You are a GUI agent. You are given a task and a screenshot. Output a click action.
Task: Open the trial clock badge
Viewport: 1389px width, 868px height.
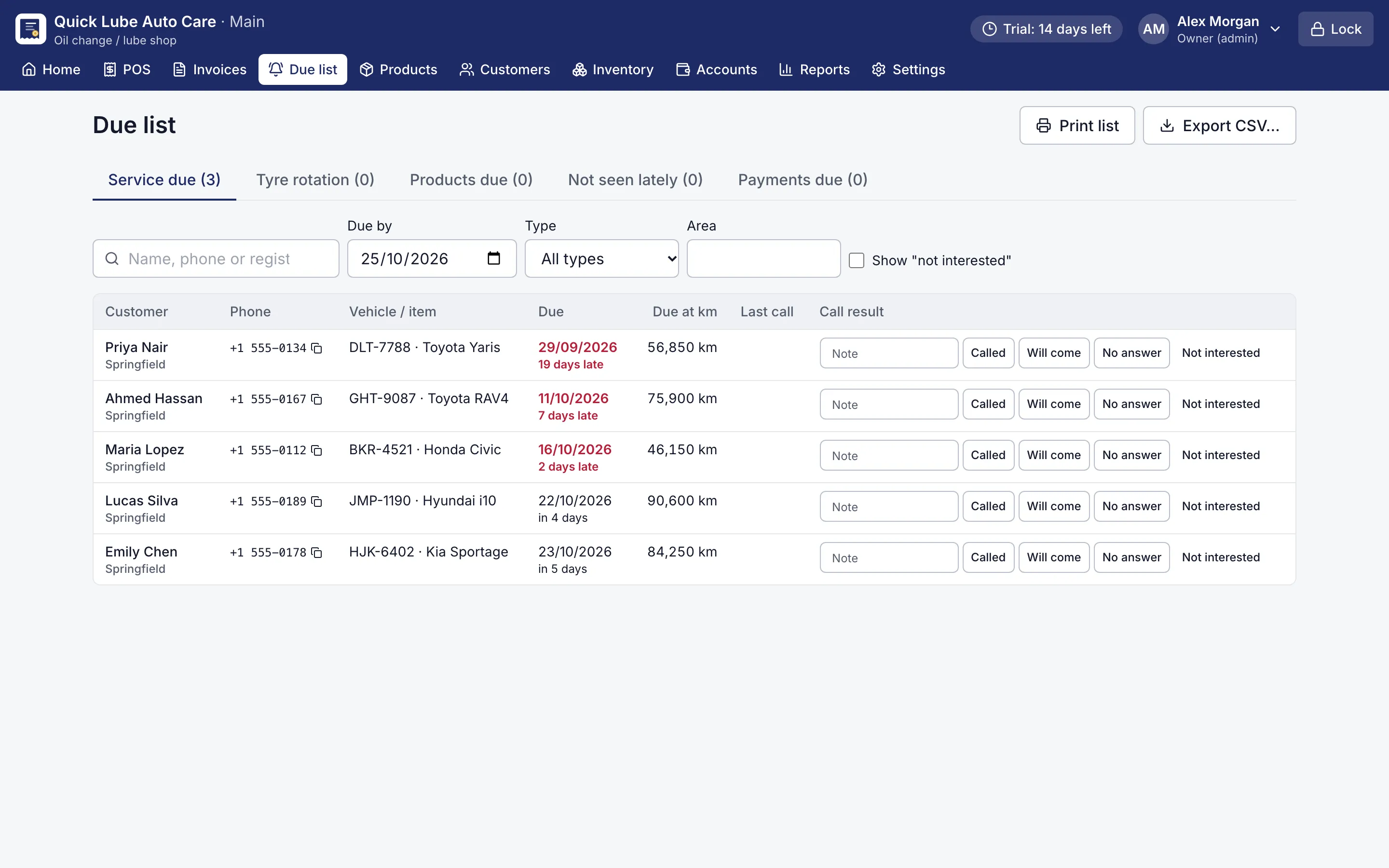[1046, 29]
